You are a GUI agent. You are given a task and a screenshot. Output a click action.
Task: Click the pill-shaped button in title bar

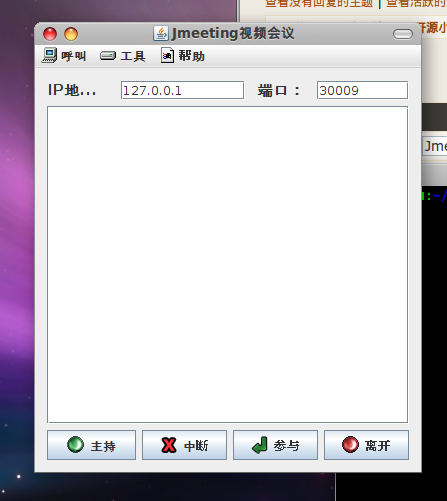pyautogui.click(x=403, y=34)
